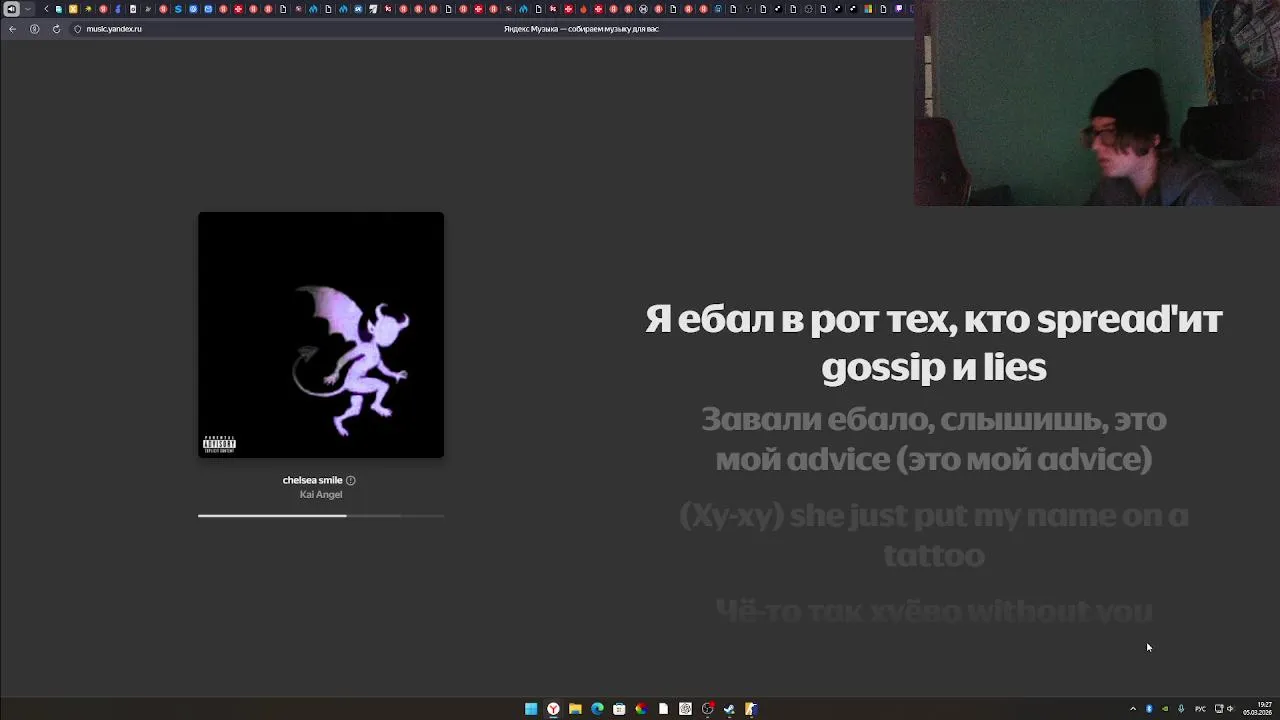Switch to the blue S favicon tab
The width and height of the screenshot is (1280, 720).
[178, 9]
